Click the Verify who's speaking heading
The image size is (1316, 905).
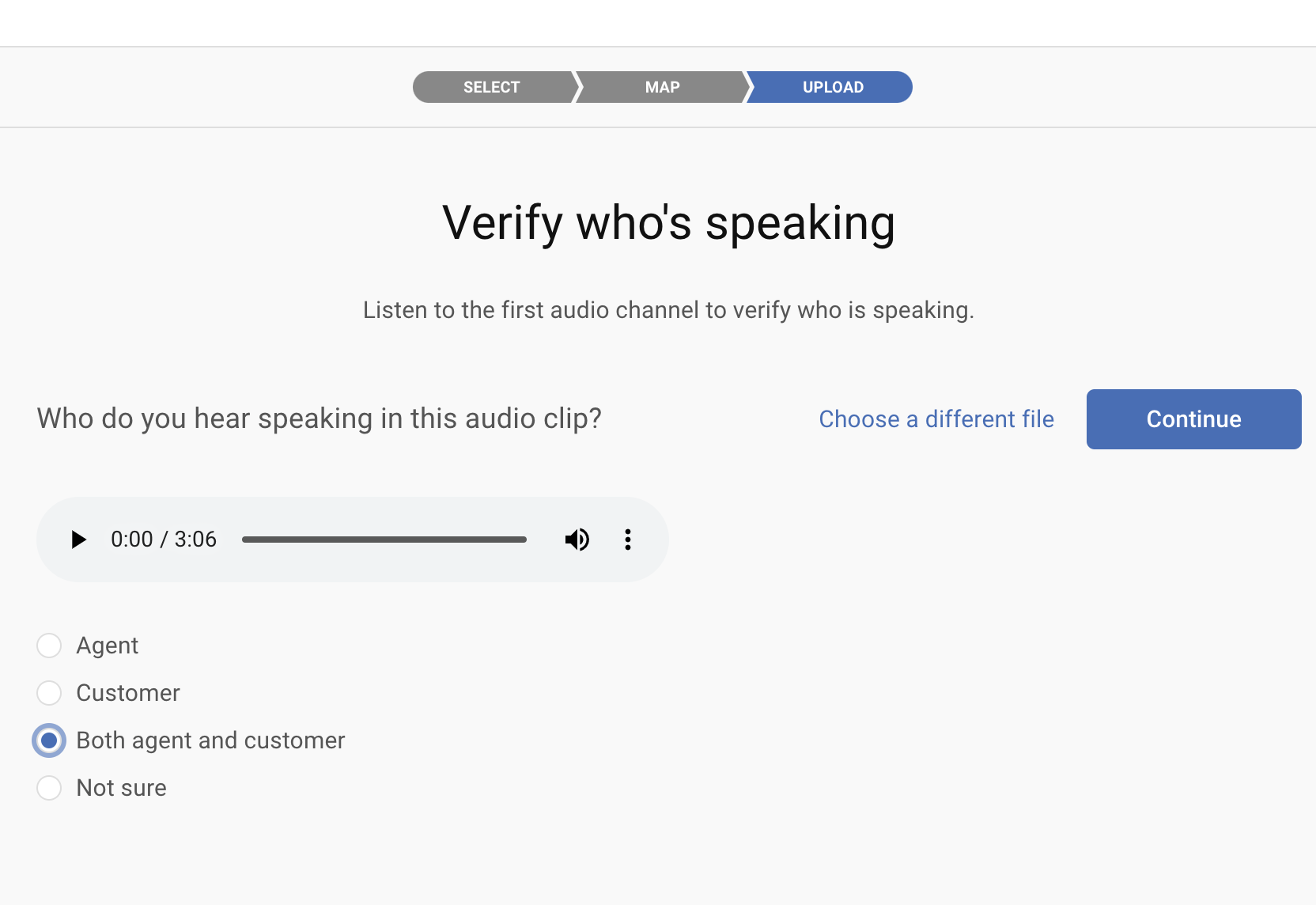coord(668,223)
